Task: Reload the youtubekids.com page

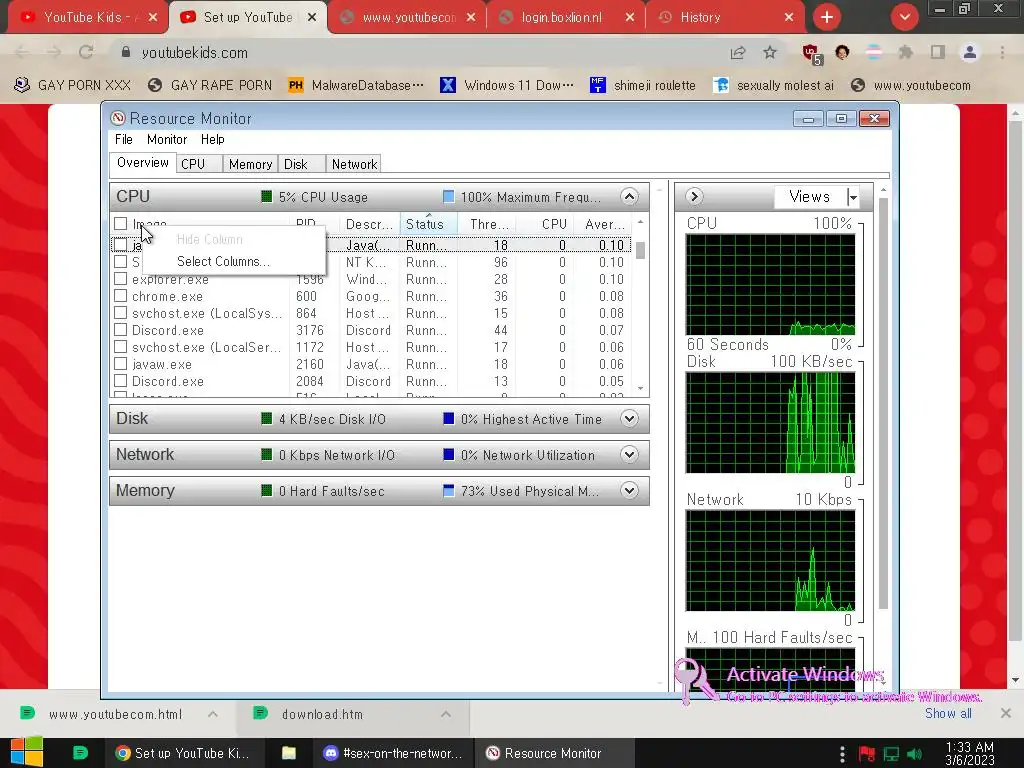Action: 86,52
